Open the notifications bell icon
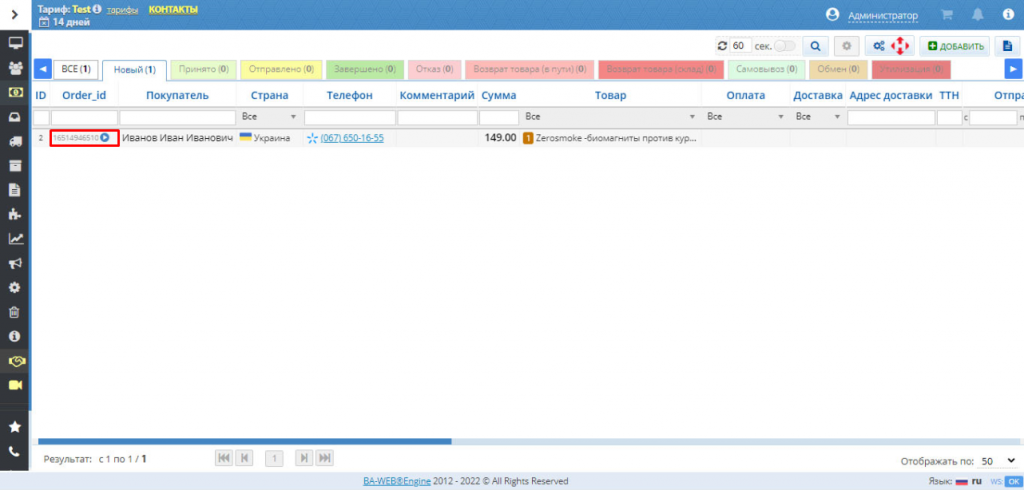Screen dimensions: 1024x490 click(978, 14)
